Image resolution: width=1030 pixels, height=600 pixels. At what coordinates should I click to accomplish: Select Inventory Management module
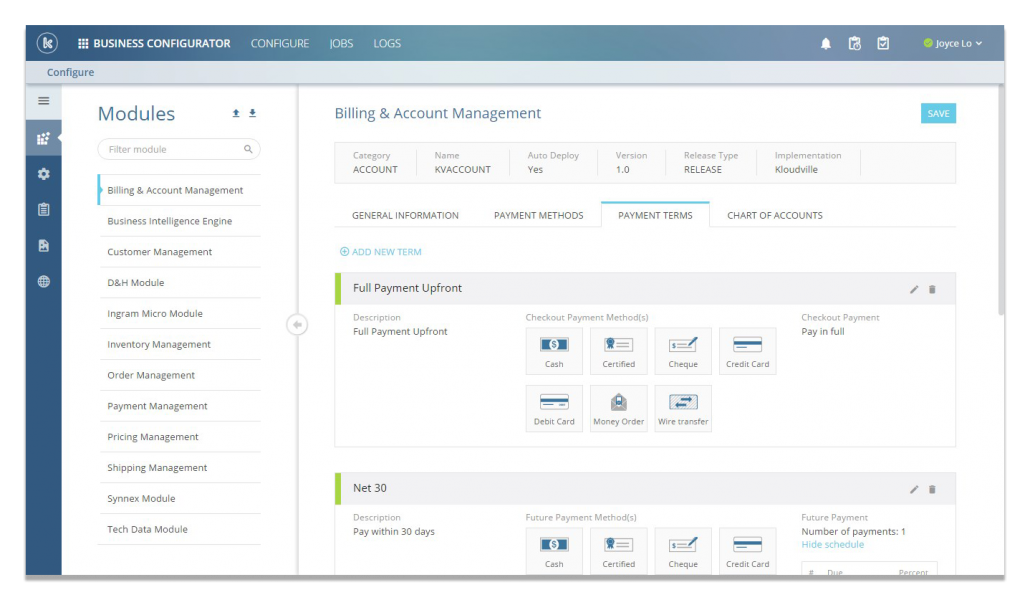tap(179, 344)
